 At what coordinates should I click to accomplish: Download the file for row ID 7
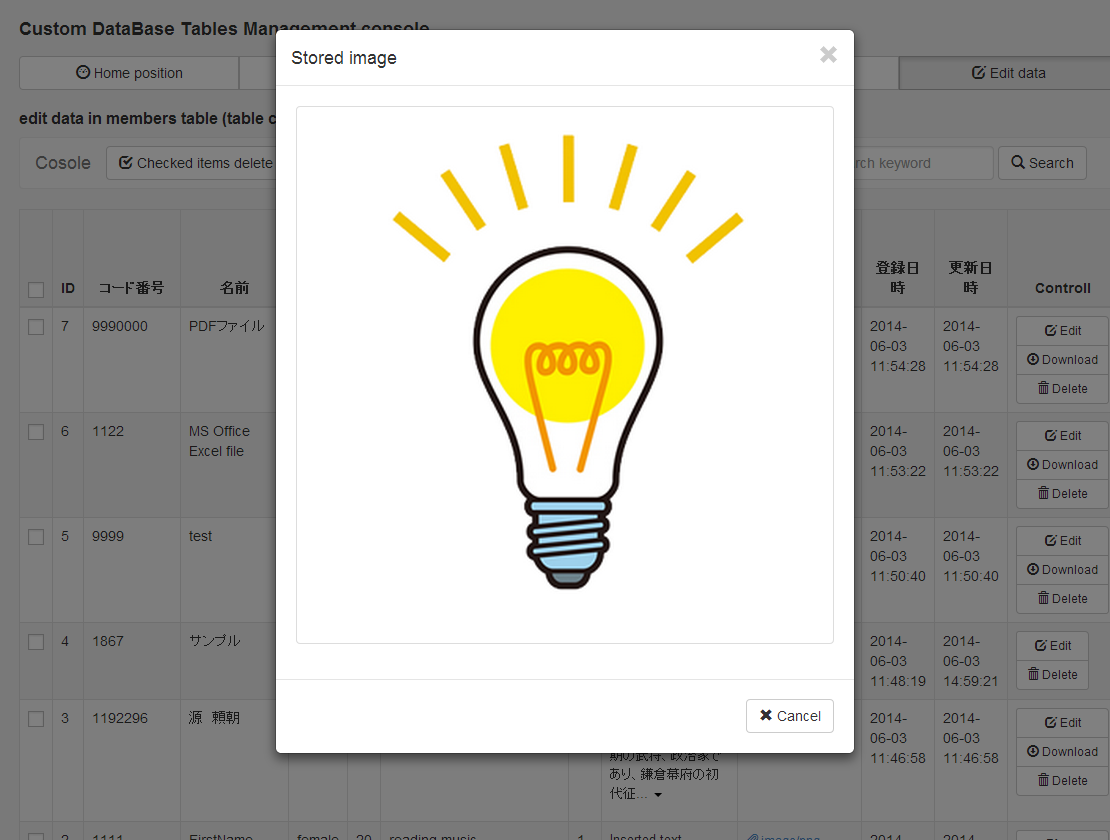coord(1062,360)
